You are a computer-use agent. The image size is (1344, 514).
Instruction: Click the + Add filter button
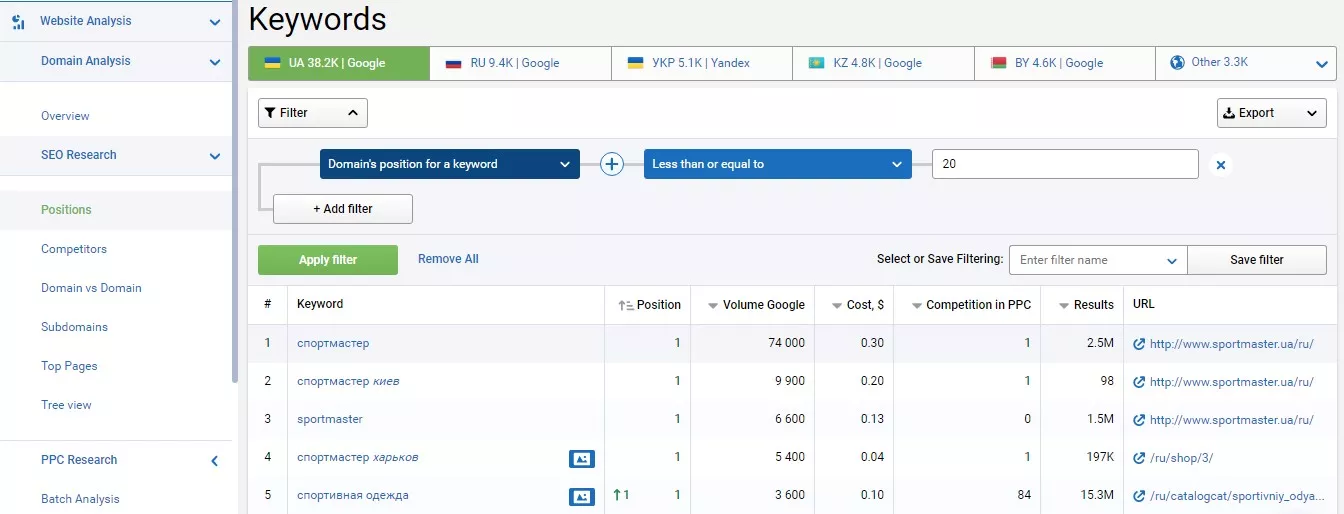click(x=343, y=209)
